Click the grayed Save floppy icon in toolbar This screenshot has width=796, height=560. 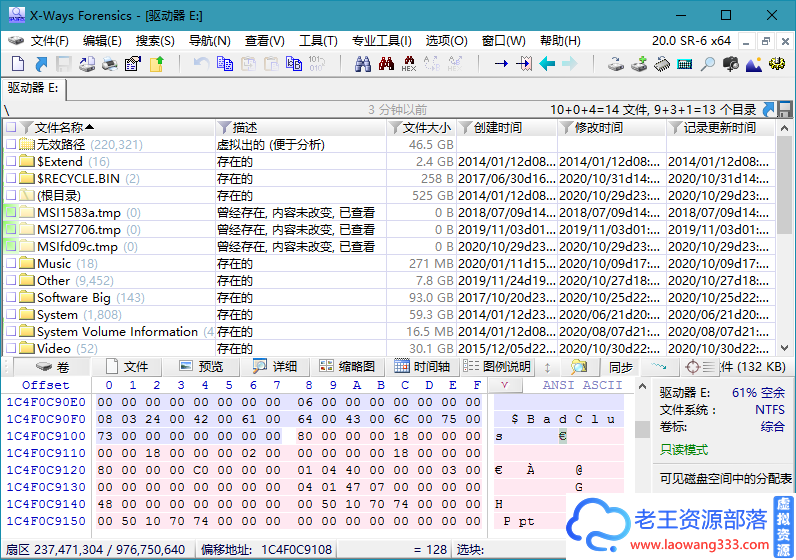point(63,64)
